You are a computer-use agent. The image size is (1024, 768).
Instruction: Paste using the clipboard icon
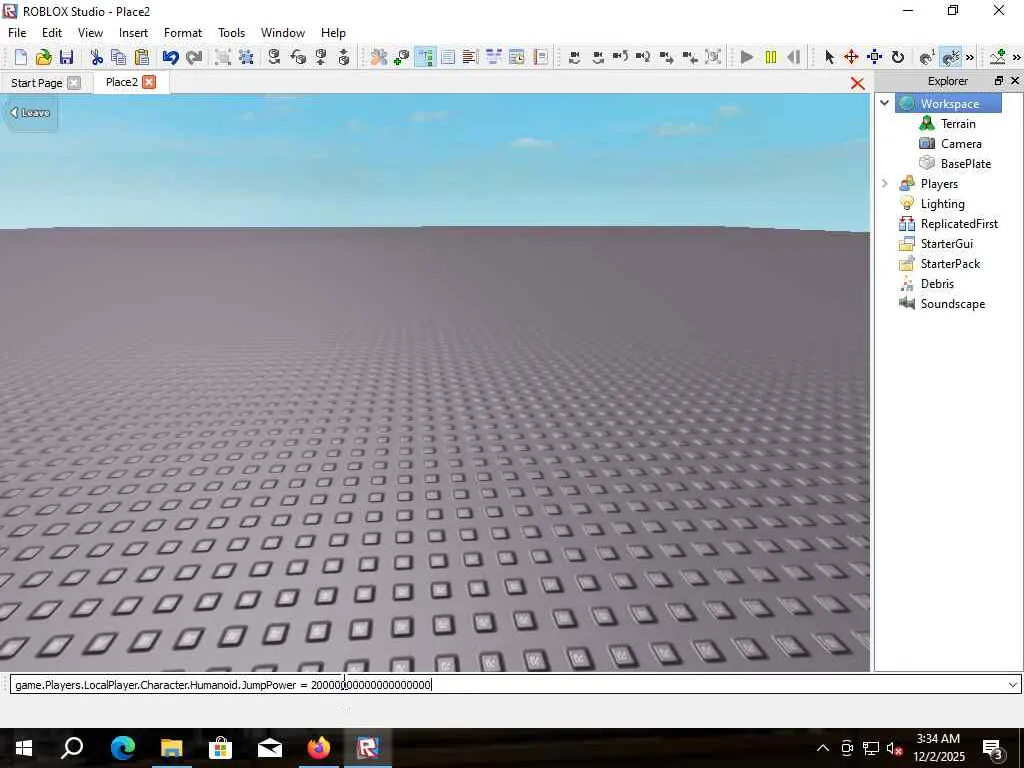[x=142, y=57]
